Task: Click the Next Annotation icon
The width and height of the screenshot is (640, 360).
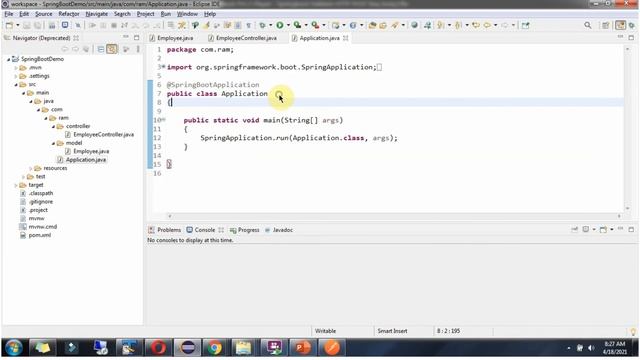Action: tap(440, 25)
